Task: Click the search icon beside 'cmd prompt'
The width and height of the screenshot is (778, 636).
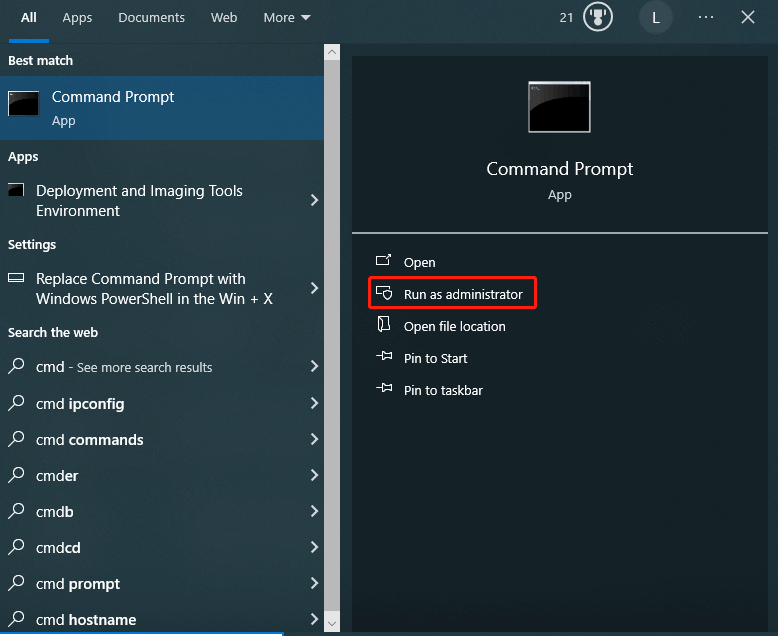Action: [x=16, y=583]
